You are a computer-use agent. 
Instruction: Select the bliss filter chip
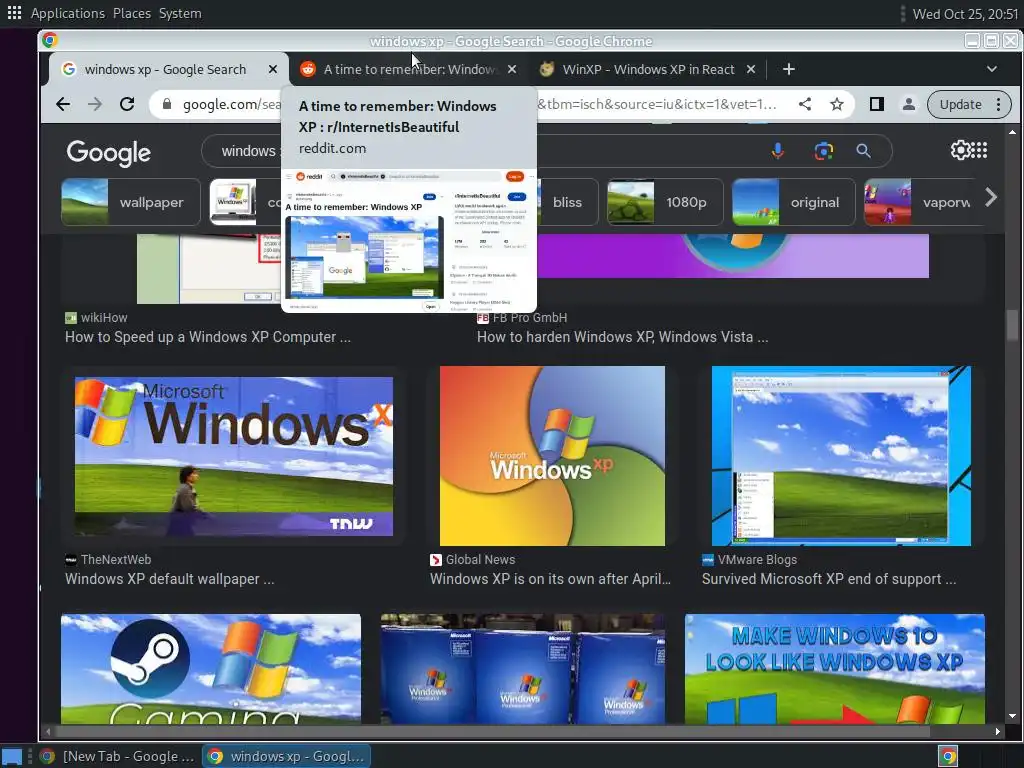pyautogui.click(x=567, y=202)
